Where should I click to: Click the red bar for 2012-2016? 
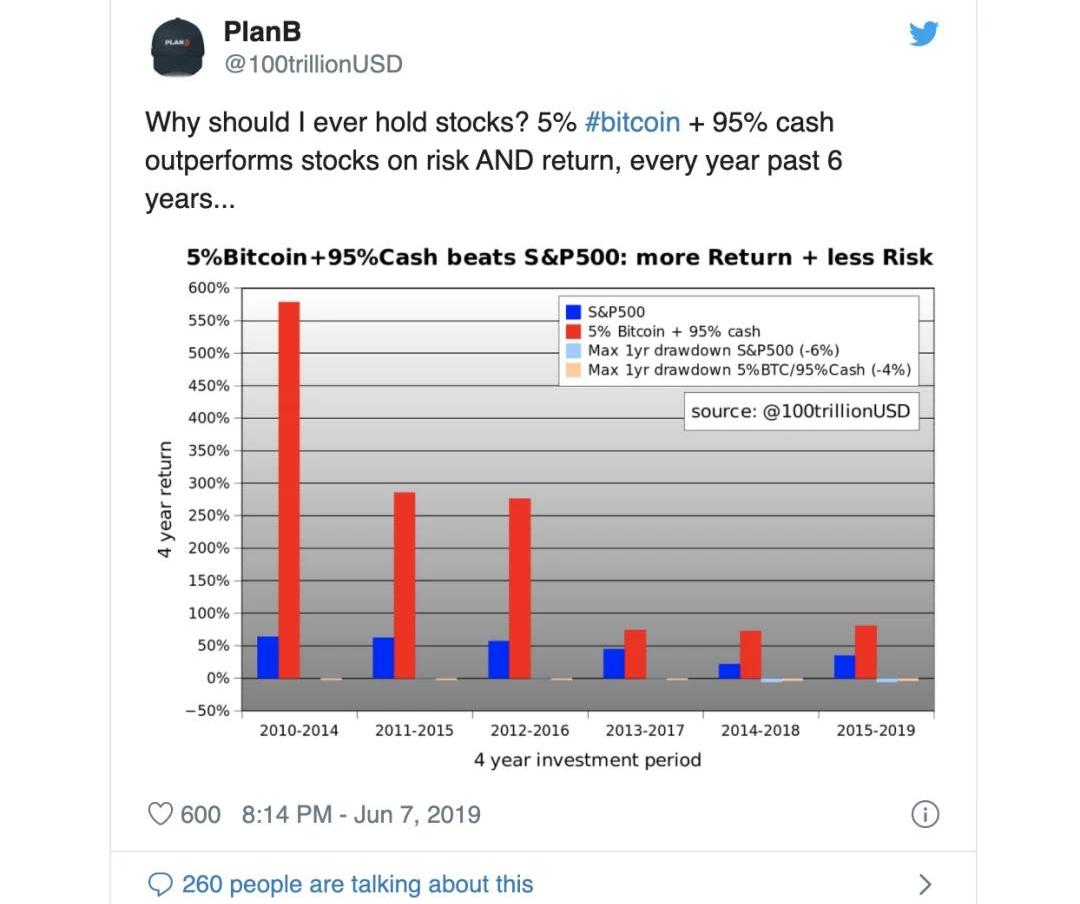(x=520, y=588)
